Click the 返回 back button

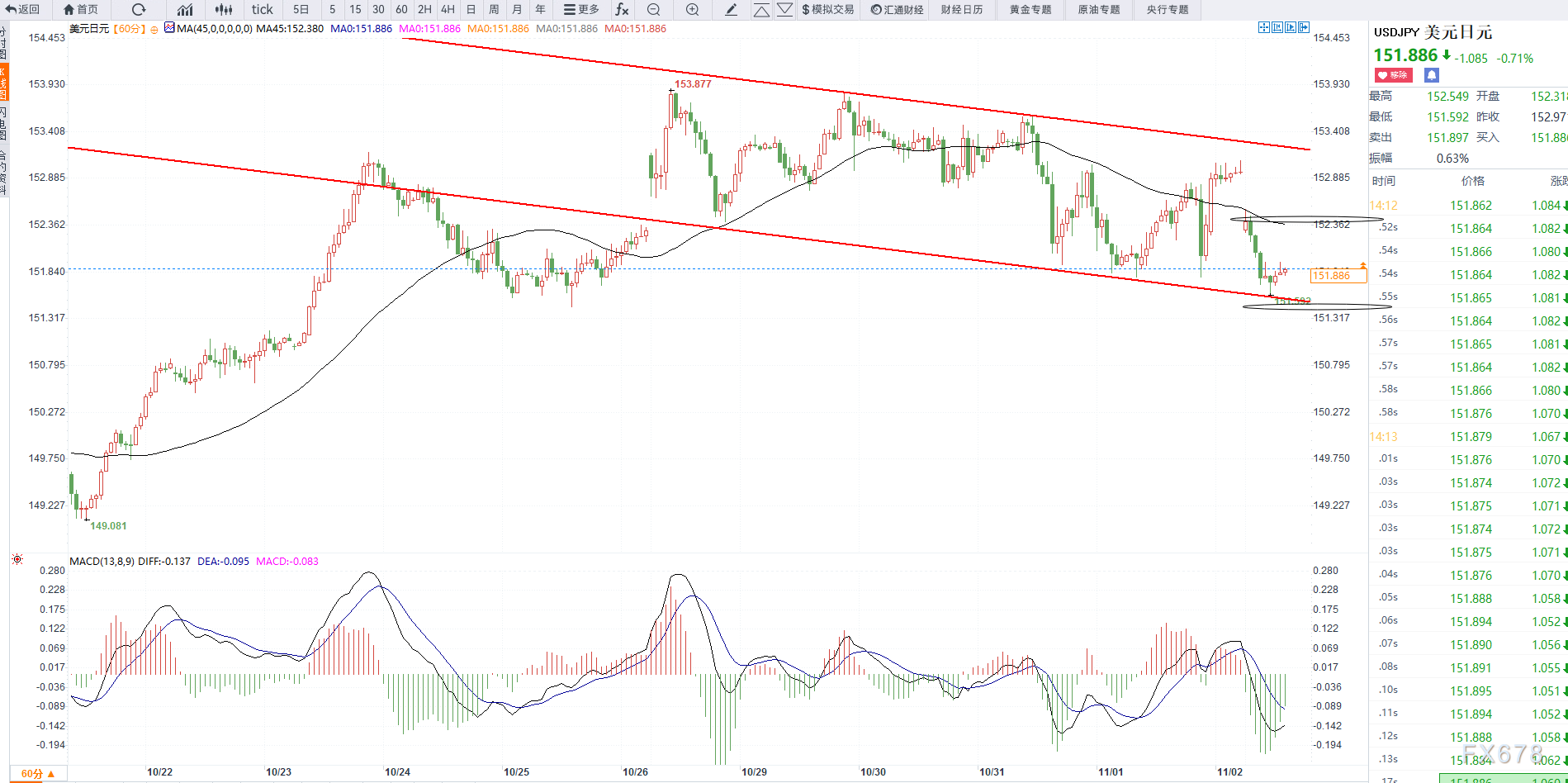point(23,10)
